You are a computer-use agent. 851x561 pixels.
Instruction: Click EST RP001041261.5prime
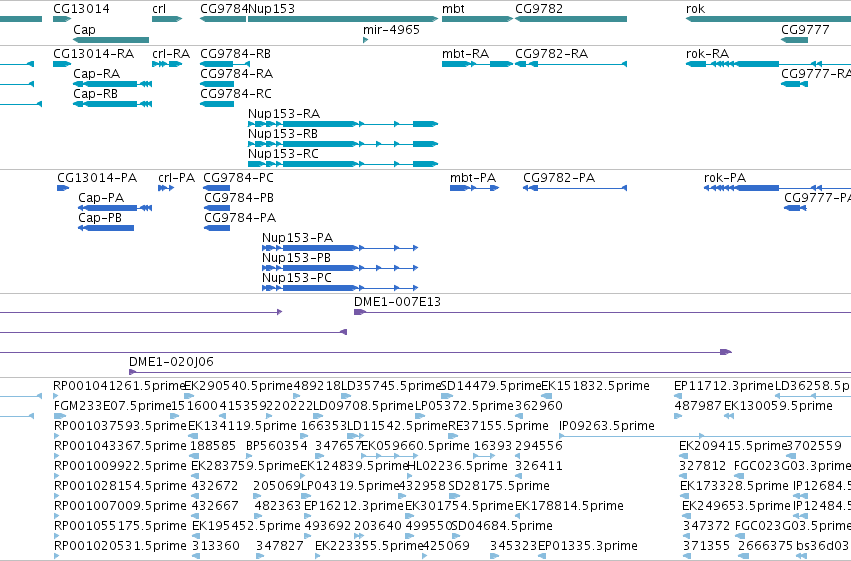[x=120, y=386]
